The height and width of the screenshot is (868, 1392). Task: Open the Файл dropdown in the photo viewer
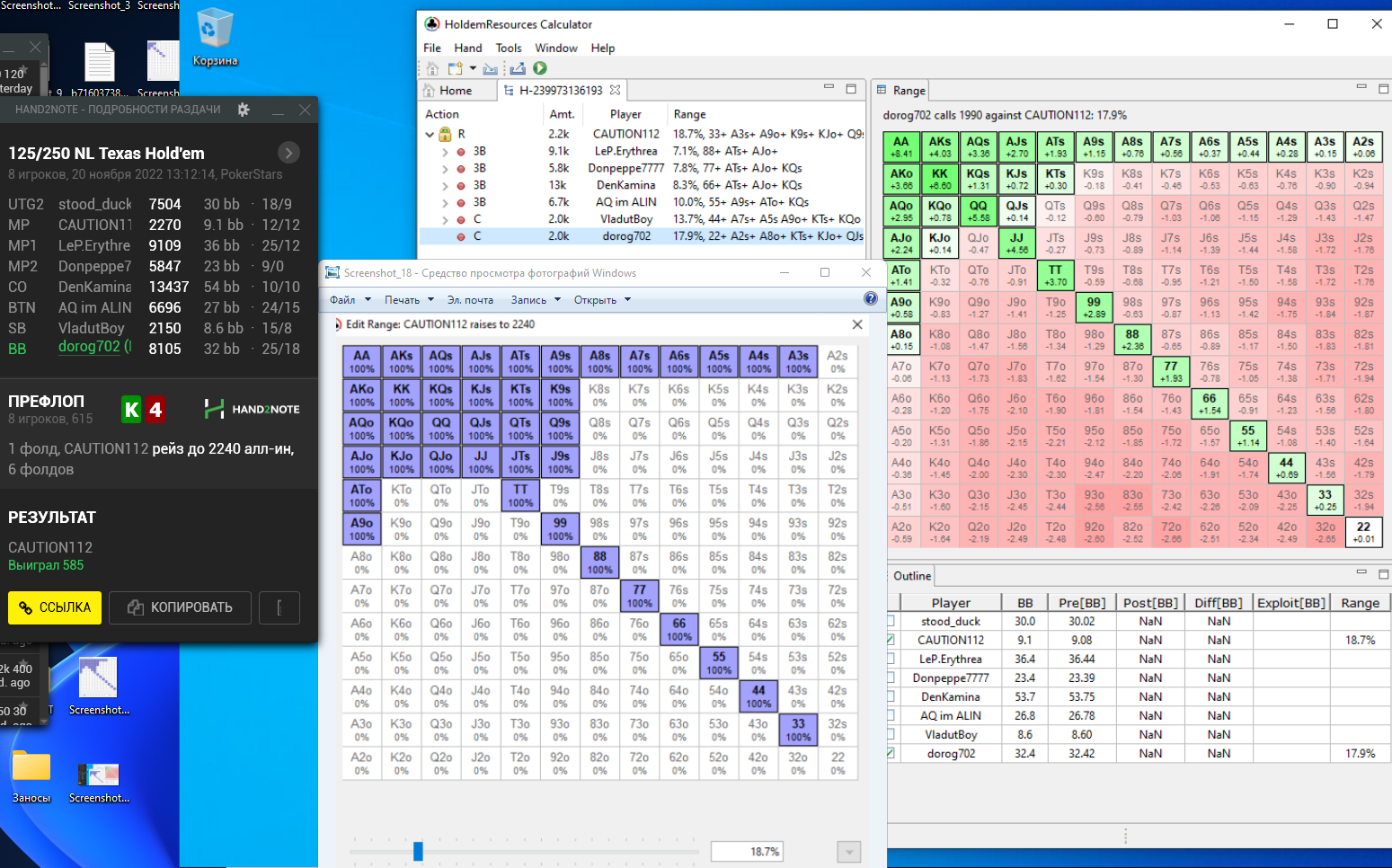tap(349, 300)
